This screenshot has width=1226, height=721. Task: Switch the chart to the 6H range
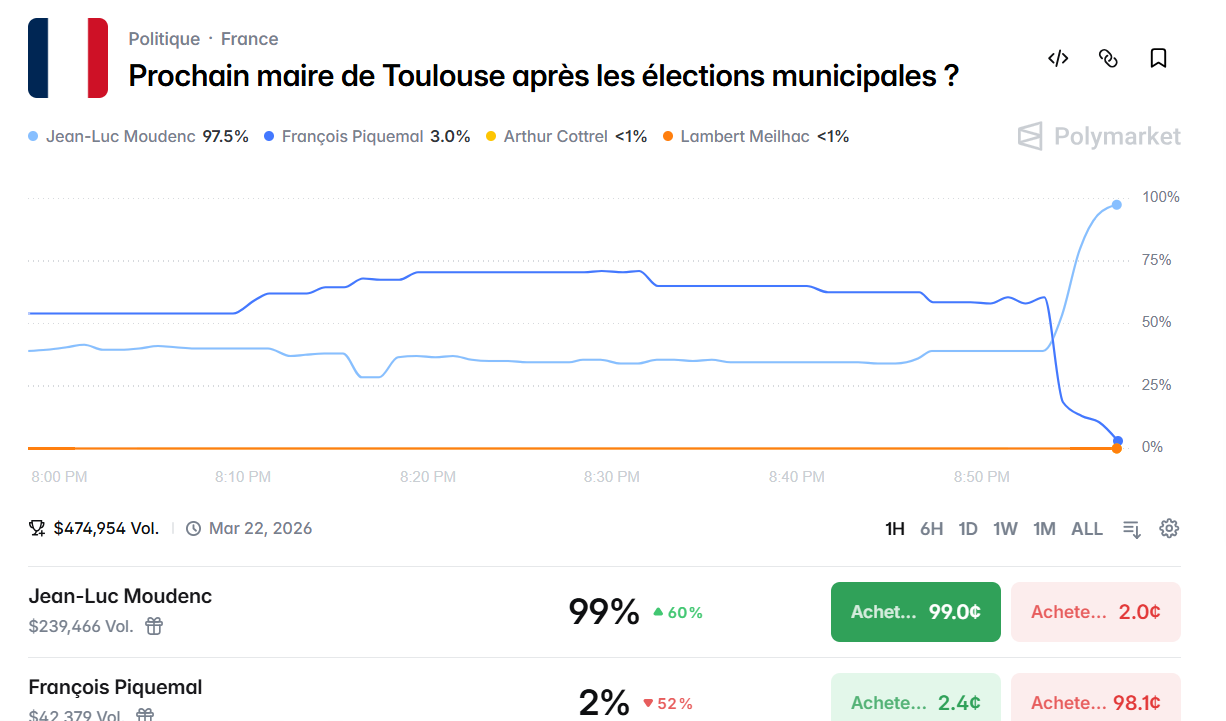(931, 528)
